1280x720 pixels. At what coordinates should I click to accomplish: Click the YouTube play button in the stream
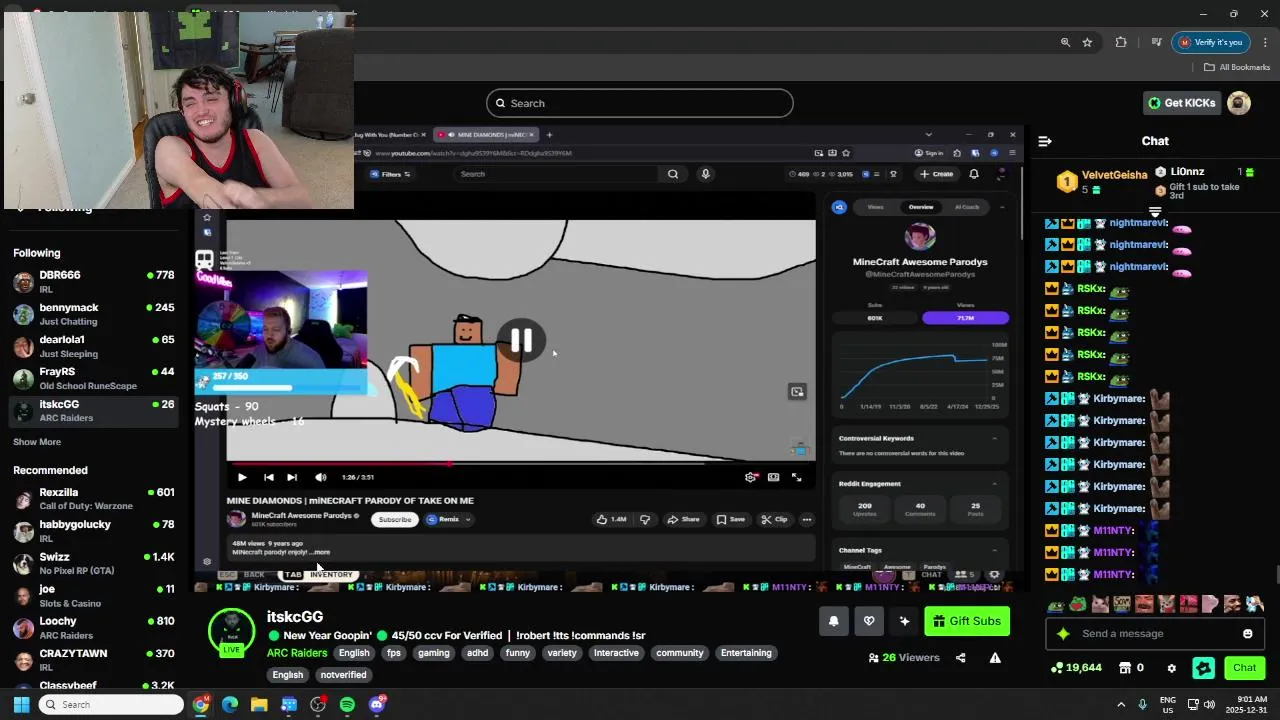[242, 477]
